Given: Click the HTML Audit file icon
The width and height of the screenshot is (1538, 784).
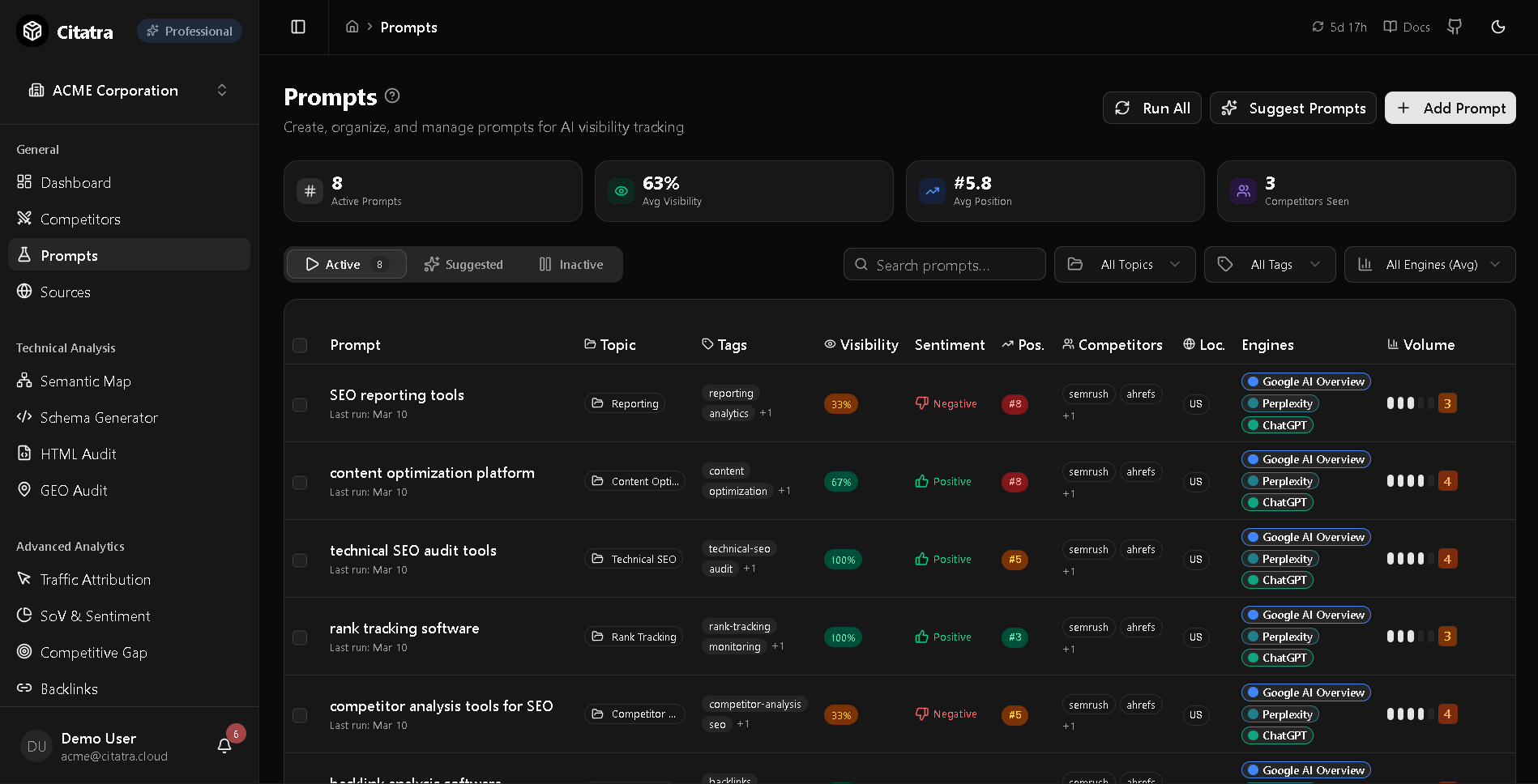Looking at the screenshot, I should [24, 453].
